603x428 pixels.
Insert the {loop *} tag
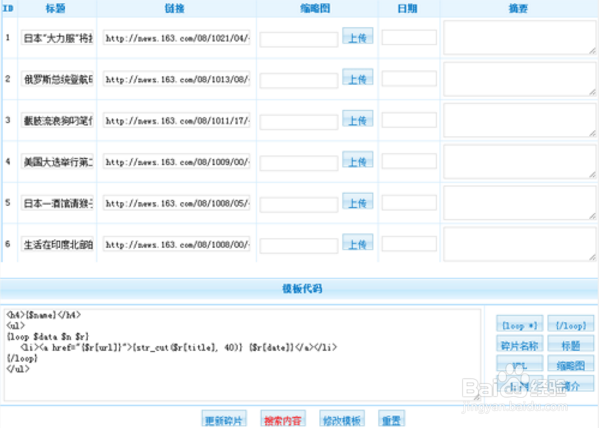click(520, 324)
